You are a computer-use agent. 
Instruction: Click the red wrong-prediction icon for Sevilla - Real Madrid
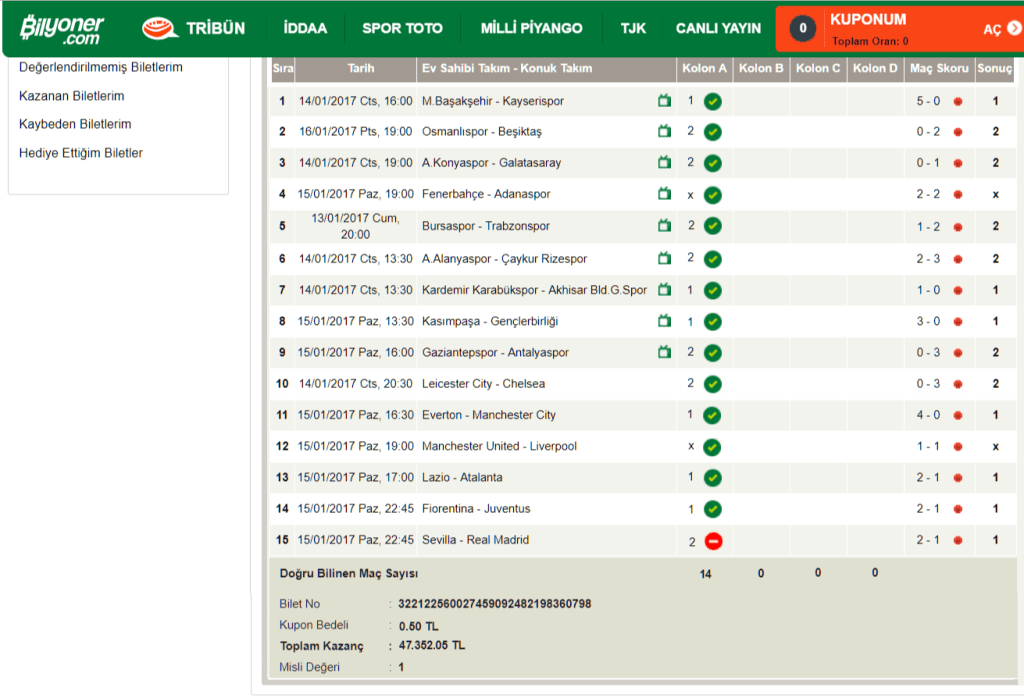point(713,541)
